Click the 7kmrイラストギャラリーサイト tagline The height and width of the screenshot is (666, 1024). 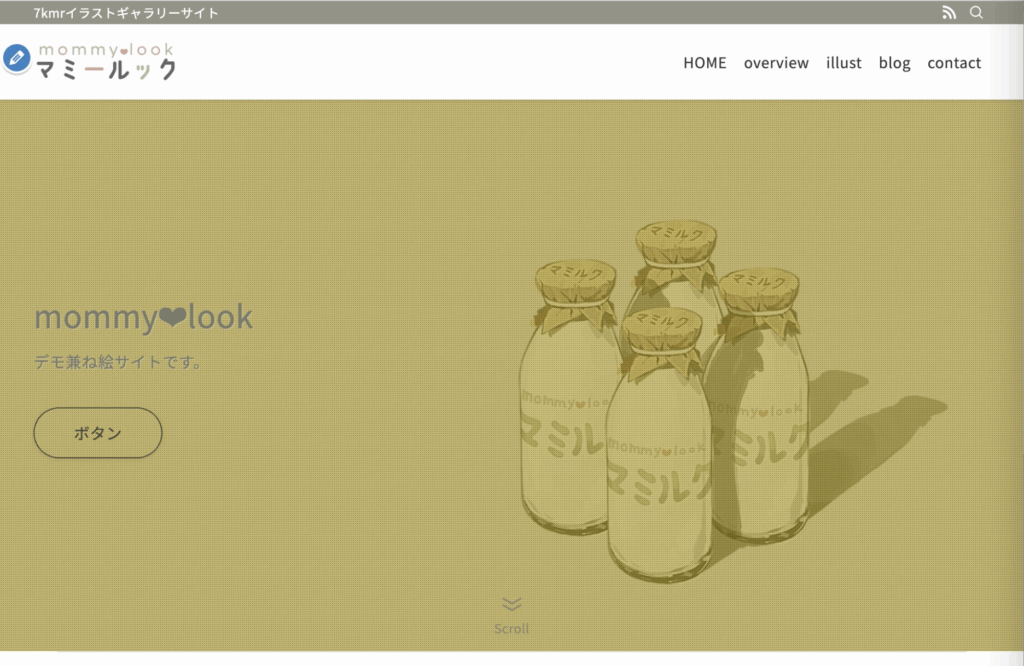[x=126, y=12]
